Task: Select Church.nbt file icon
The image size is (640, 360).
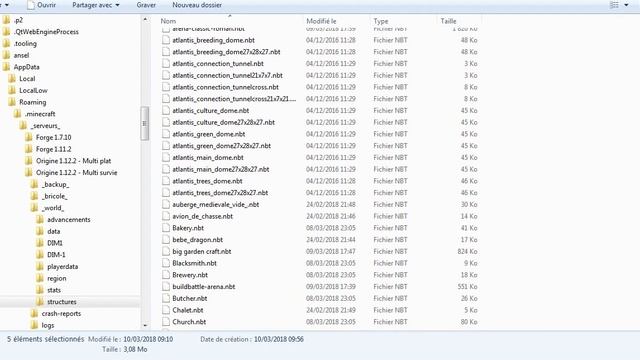Action: coord(165,322)
